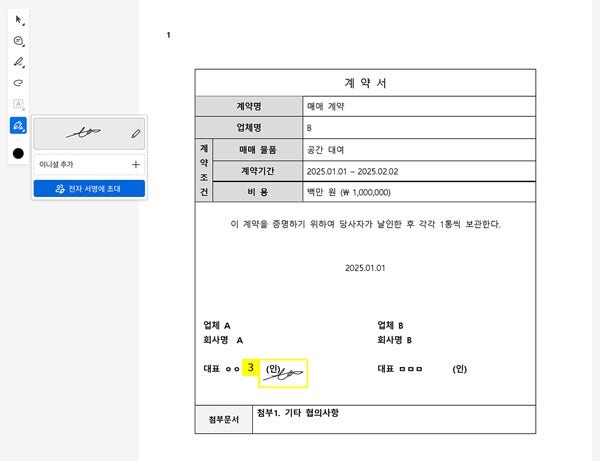Click the plus icon to add initials

(x=136, y=165)
